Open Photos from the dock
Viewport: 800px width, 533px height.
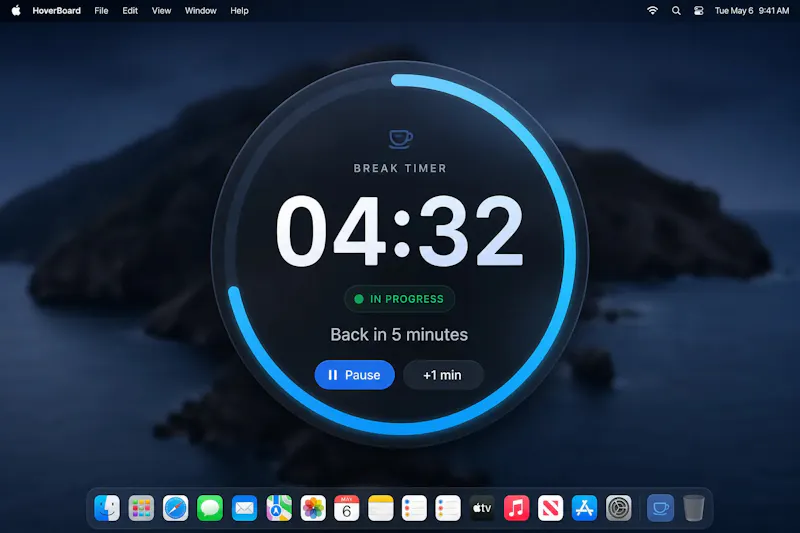313,508
